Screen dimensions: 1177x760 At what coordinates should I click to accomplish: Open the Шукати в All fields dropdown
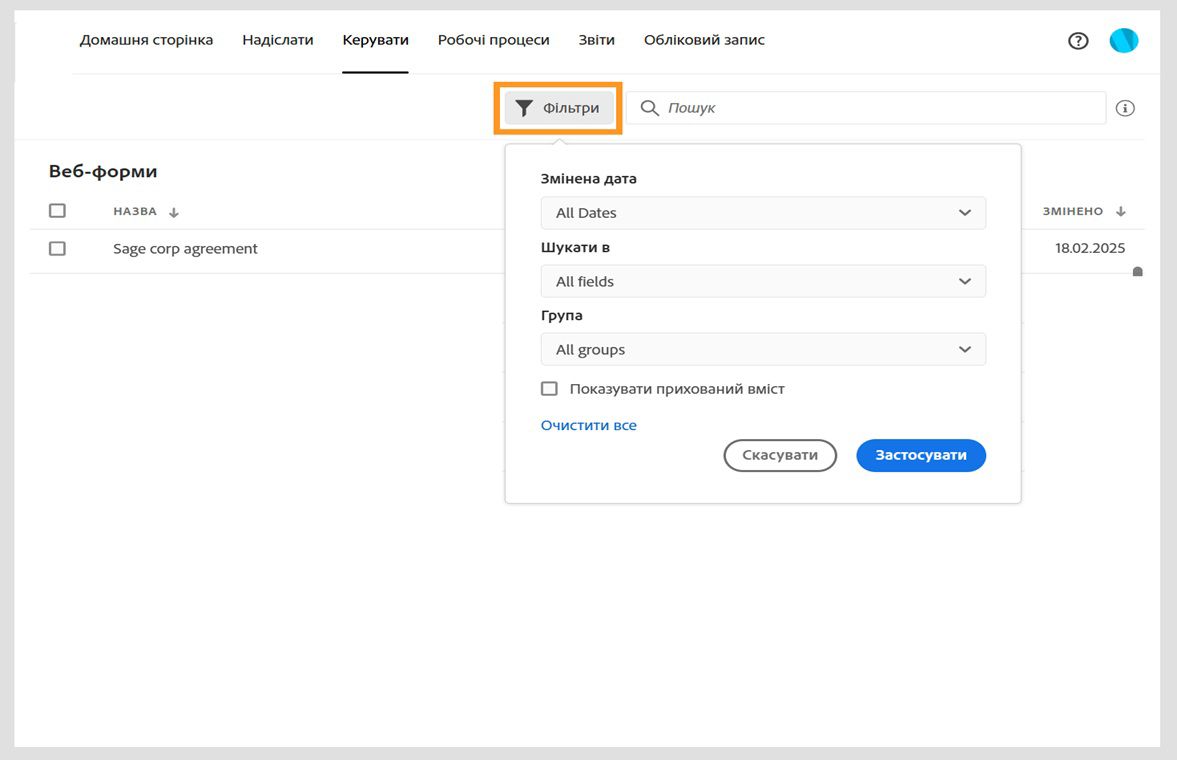pos(763,281)
